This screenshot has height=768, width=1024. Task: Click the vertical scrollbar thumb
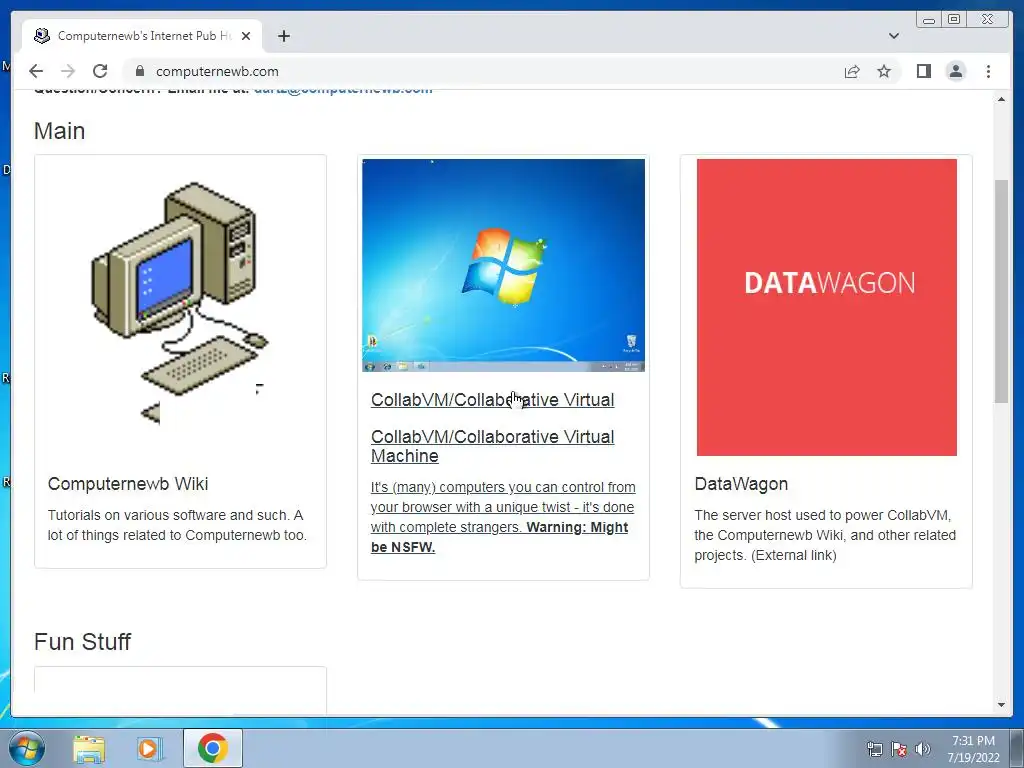[1001, 291]
